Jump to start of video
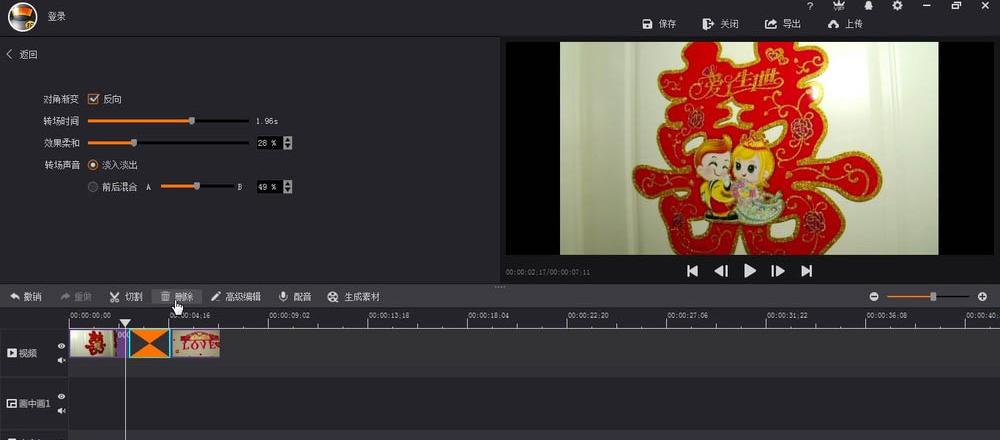 [x=692, y=271]
